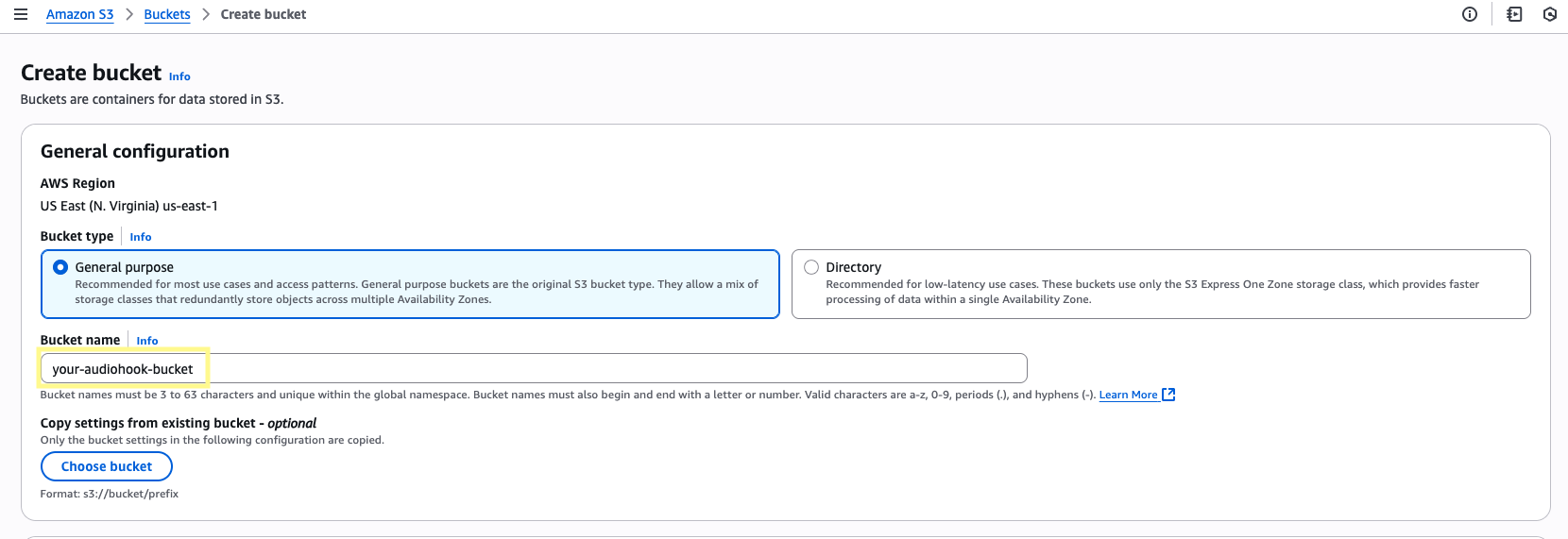Screen dimensions: 1568x539
Task: Click the chevron between Amazon S3 and Buckets
Action: click(x=129, y=14)
